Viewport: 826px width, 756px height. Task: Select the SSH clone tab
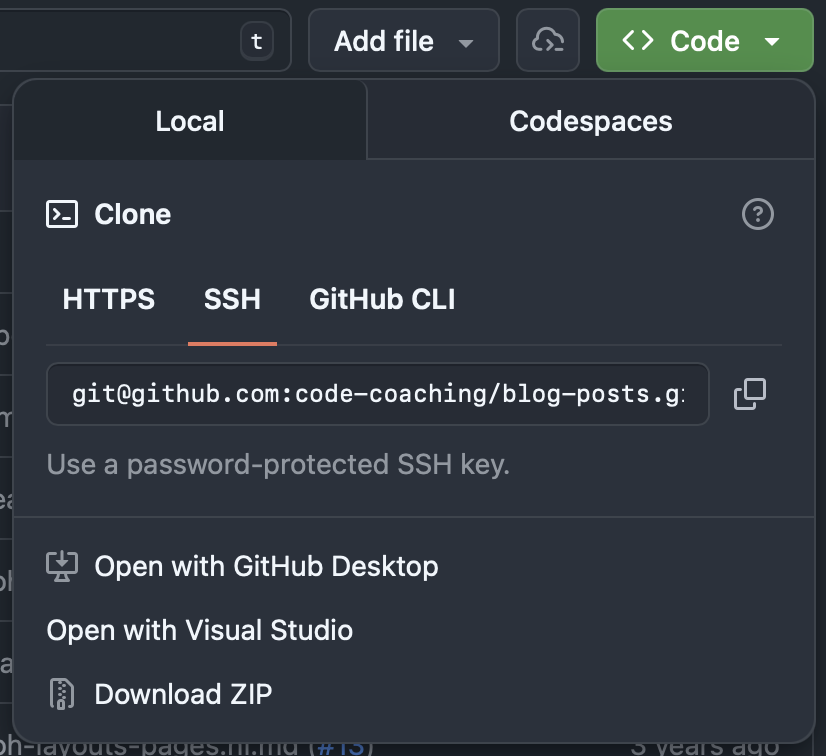pos(232,299)
